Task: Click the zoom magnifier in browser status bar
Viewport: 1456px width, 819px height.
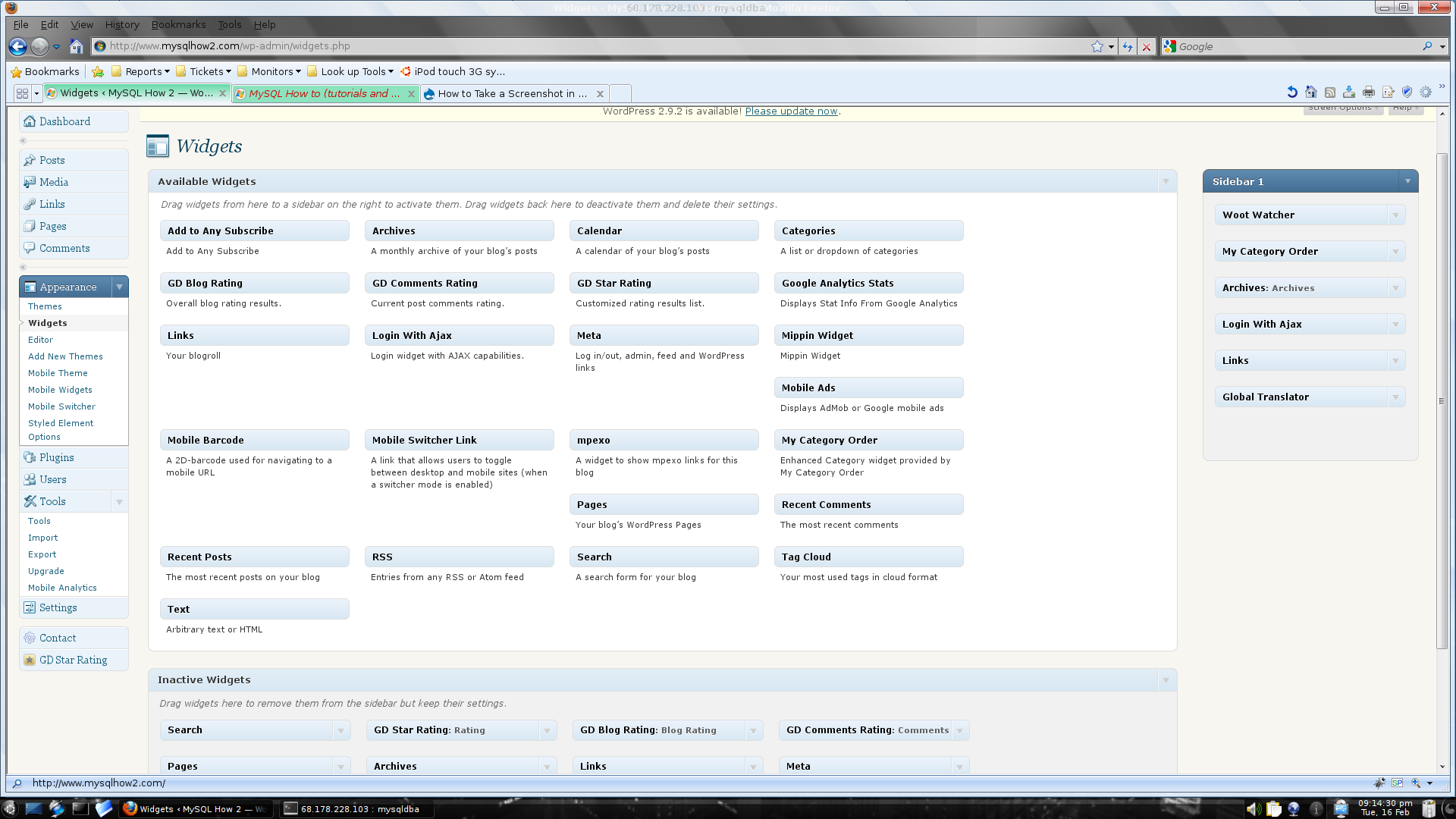Action: click(x=1415, y=783)
